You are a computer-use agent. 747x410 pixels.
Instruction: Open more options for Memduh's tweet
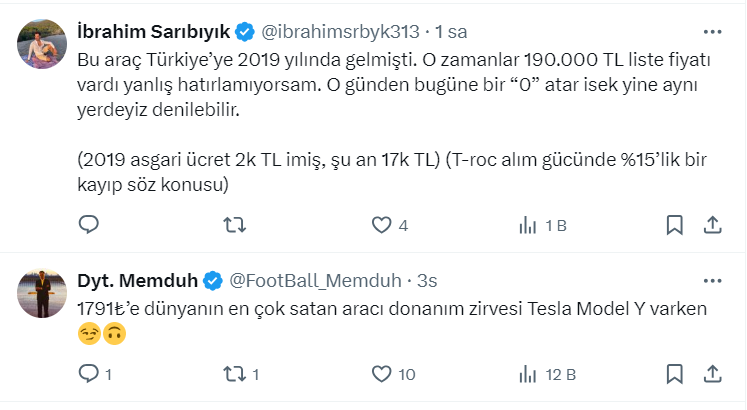[x=711, y=279]
